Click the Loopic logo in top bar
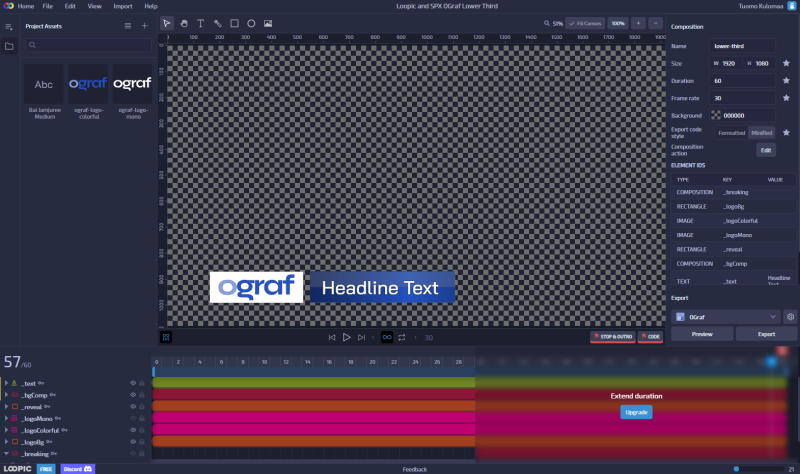This screenshot has height=474, width=800. [x=9, y=6]
